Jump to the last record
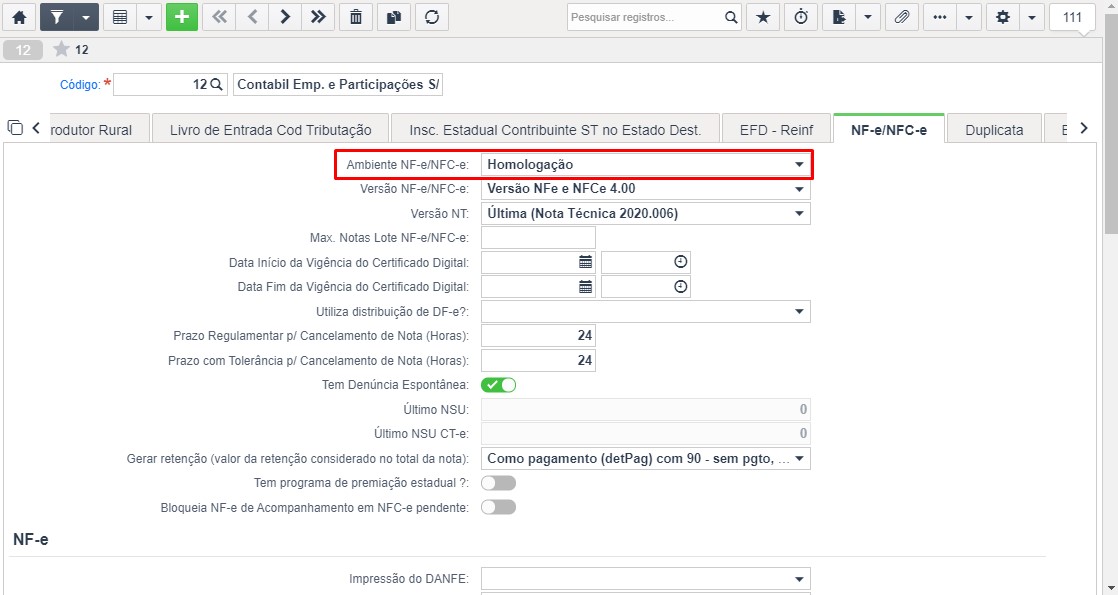This screenshot has height=595, width=1118. (x=318, y=17)
